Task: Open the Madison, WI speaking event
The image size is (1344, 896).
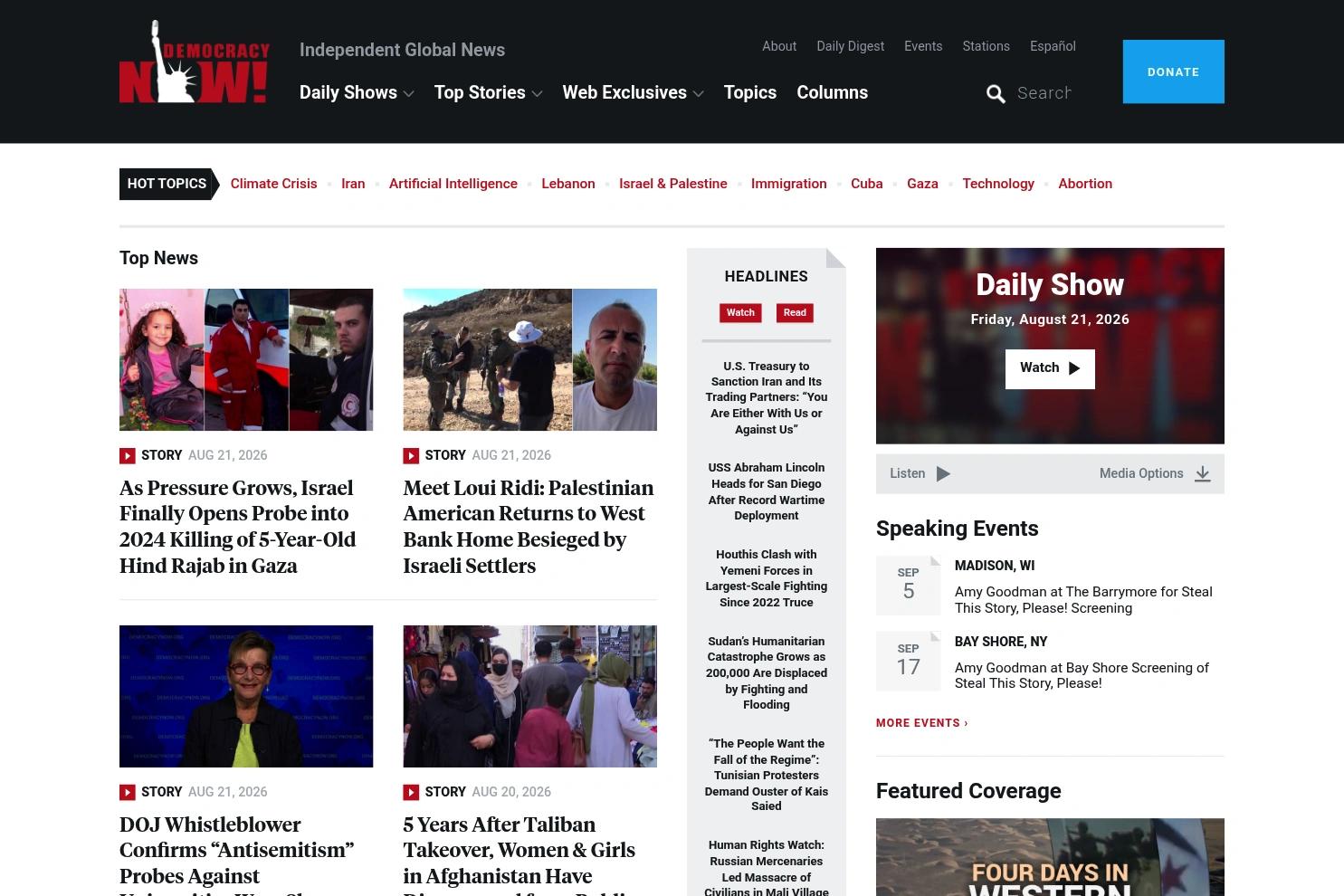Action: 1084,600
